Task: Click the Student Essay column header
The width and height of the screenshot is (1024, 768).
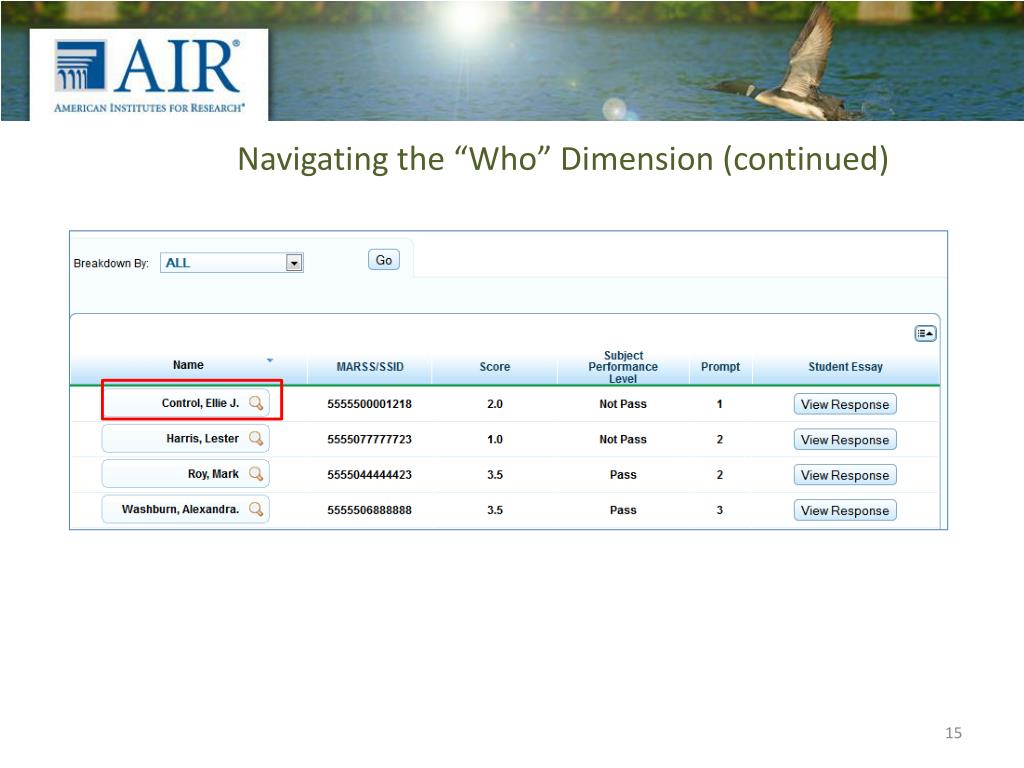Action: pyautogui.click(x=845, y=367)
